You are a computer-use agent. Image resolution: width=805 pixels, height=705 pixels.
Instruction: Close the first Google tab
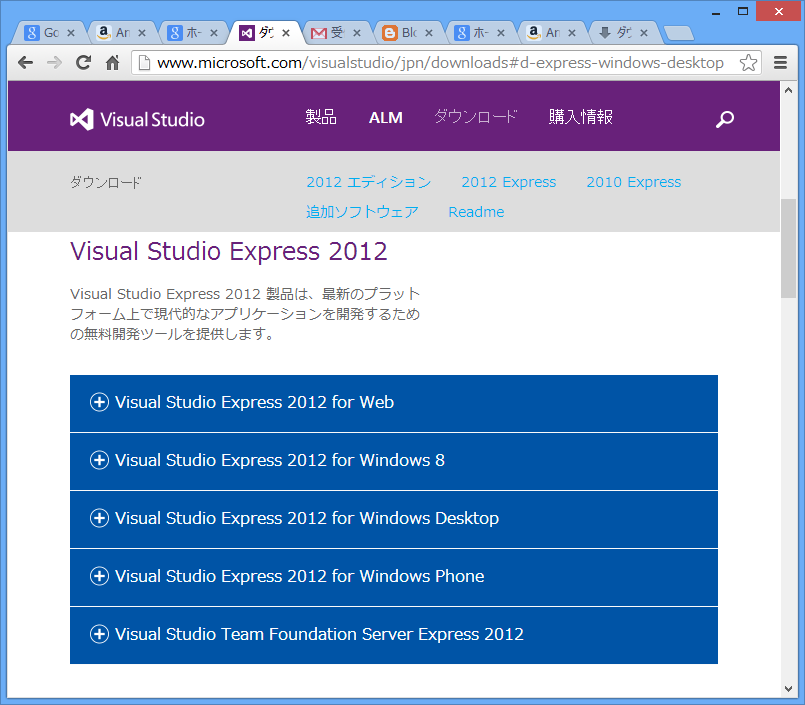[71, 33]
